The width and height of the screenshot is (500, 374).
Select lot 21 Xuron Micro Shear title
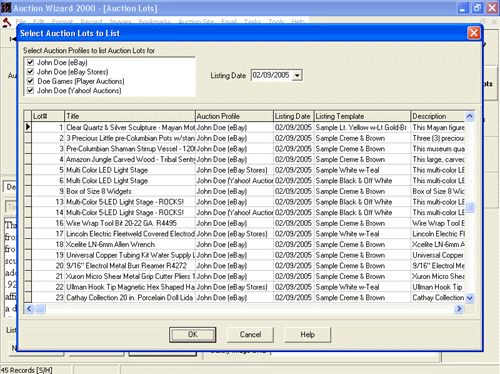tap(130, 276)
